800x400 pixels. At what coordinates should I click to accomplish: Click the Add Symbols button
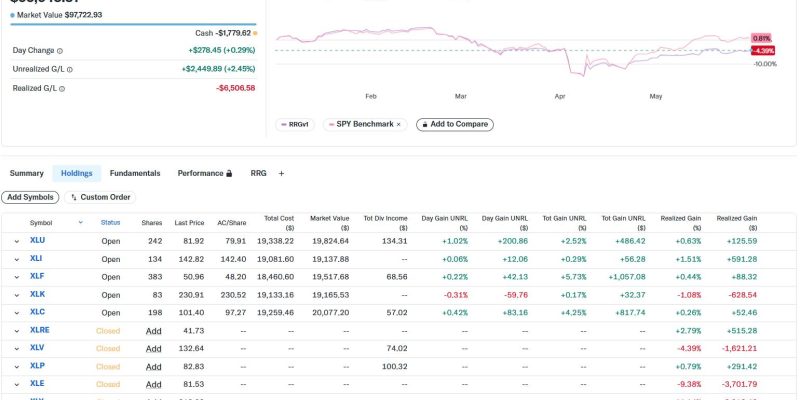coord(30,197)
